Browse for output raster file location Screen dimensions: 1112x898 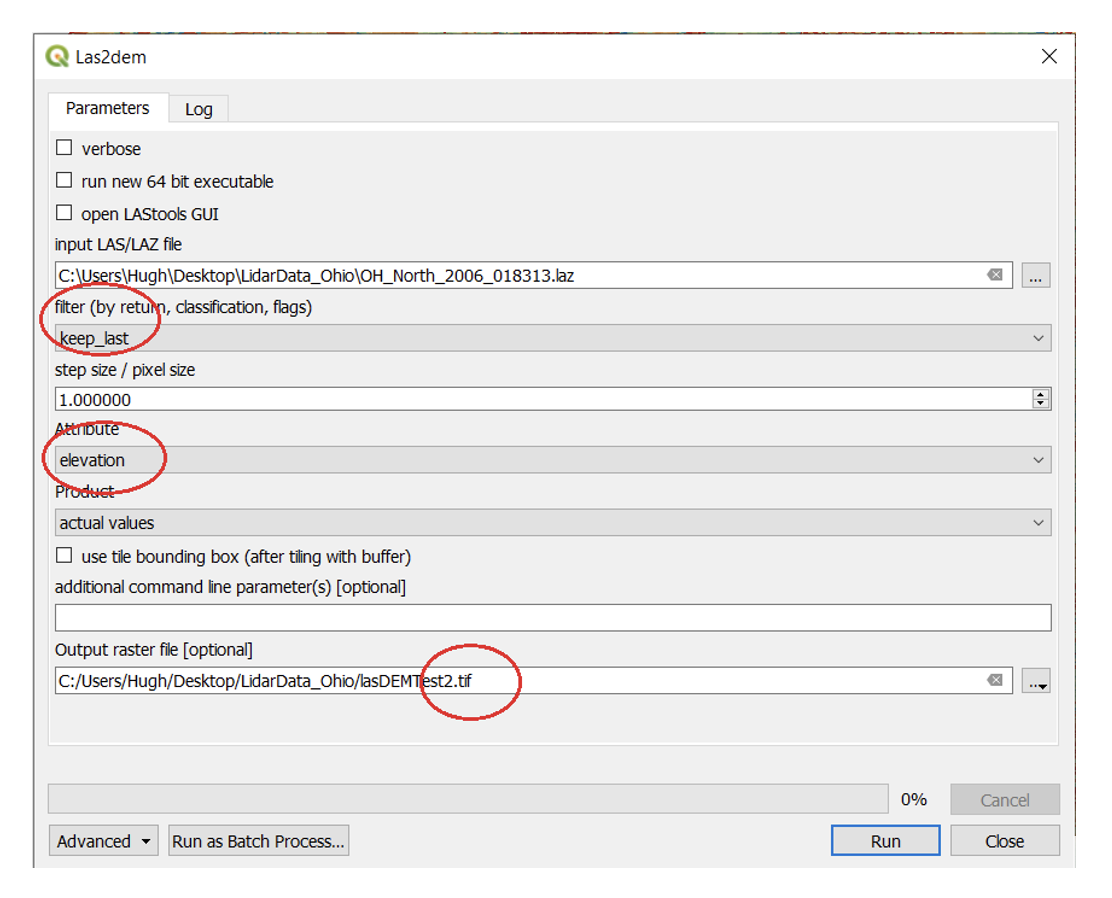[x=1035, y=680]
